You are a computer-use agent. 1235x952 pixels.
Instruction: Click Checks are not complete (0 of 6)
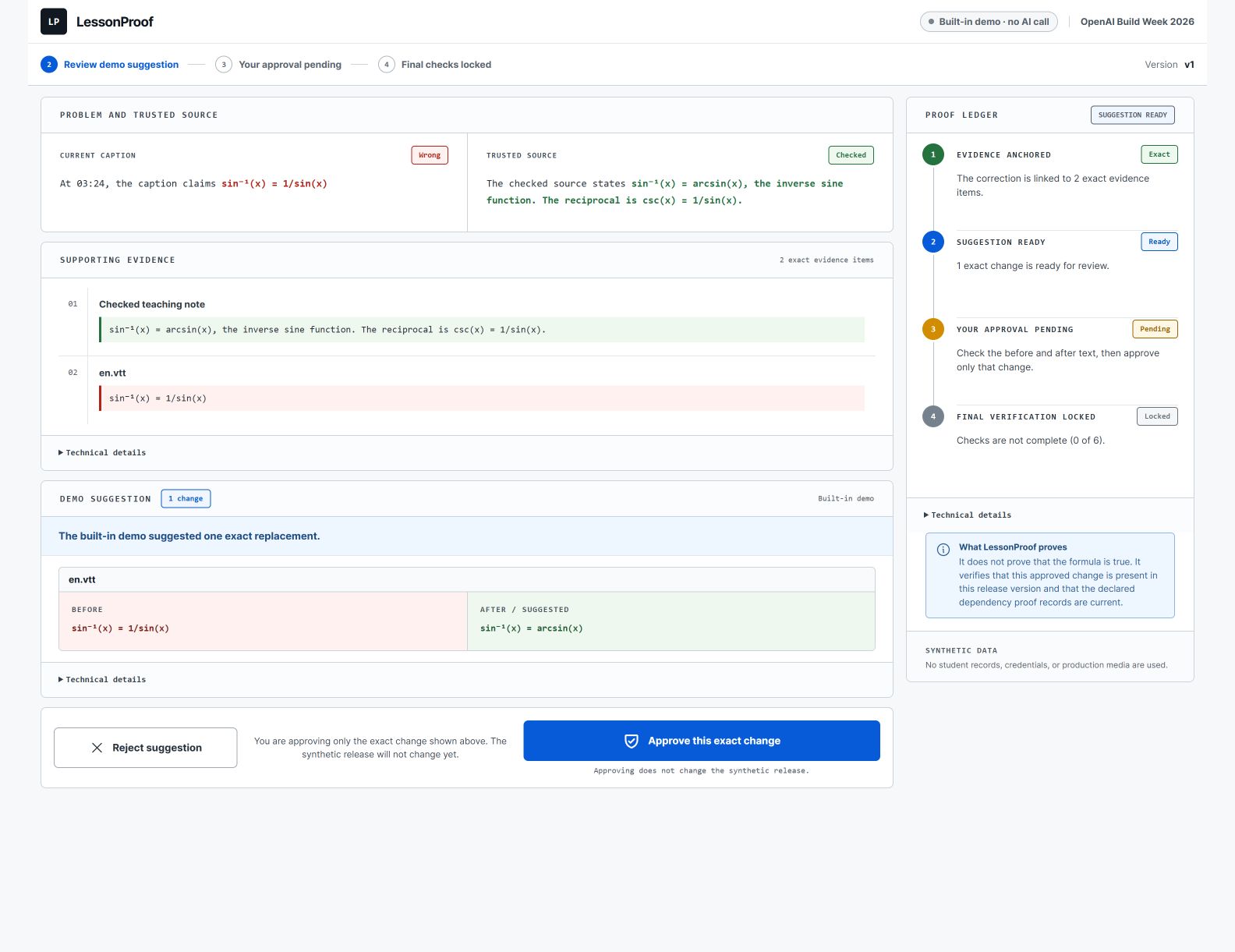[x=1031, y=441]
